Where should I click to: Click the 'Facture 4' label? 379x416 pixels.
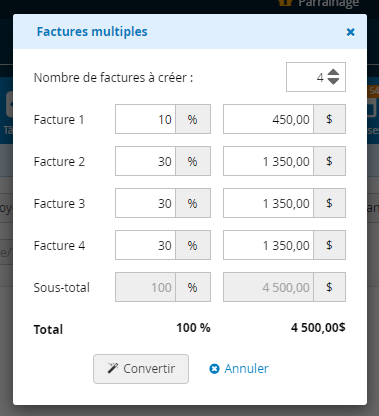tap(59, 245)
